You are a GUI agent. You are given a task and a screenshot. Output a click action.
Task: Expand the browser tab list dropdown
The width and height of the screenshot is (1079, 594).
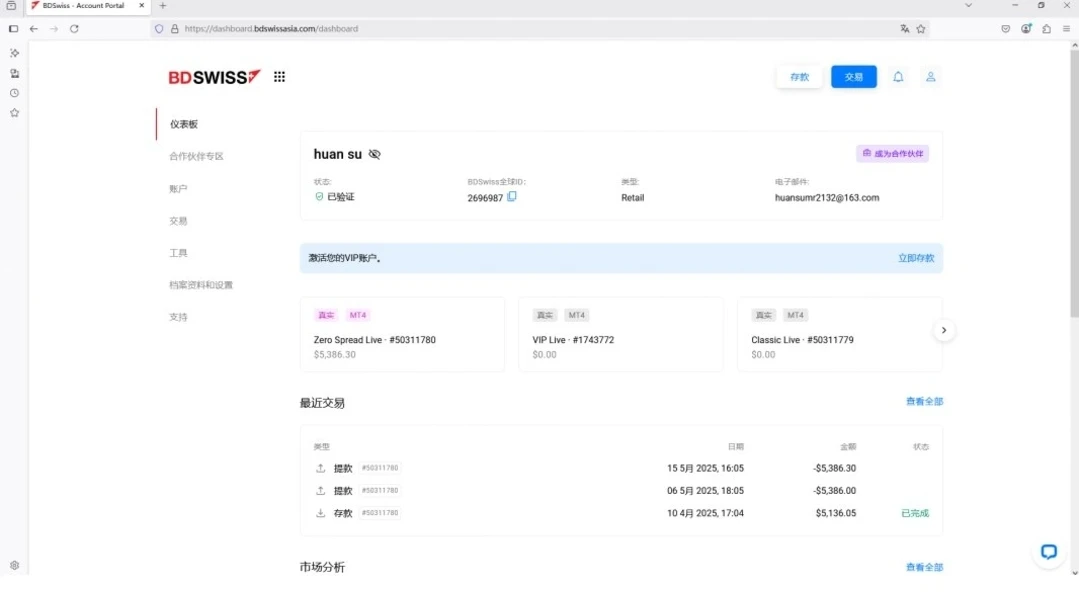click(968, 6)
